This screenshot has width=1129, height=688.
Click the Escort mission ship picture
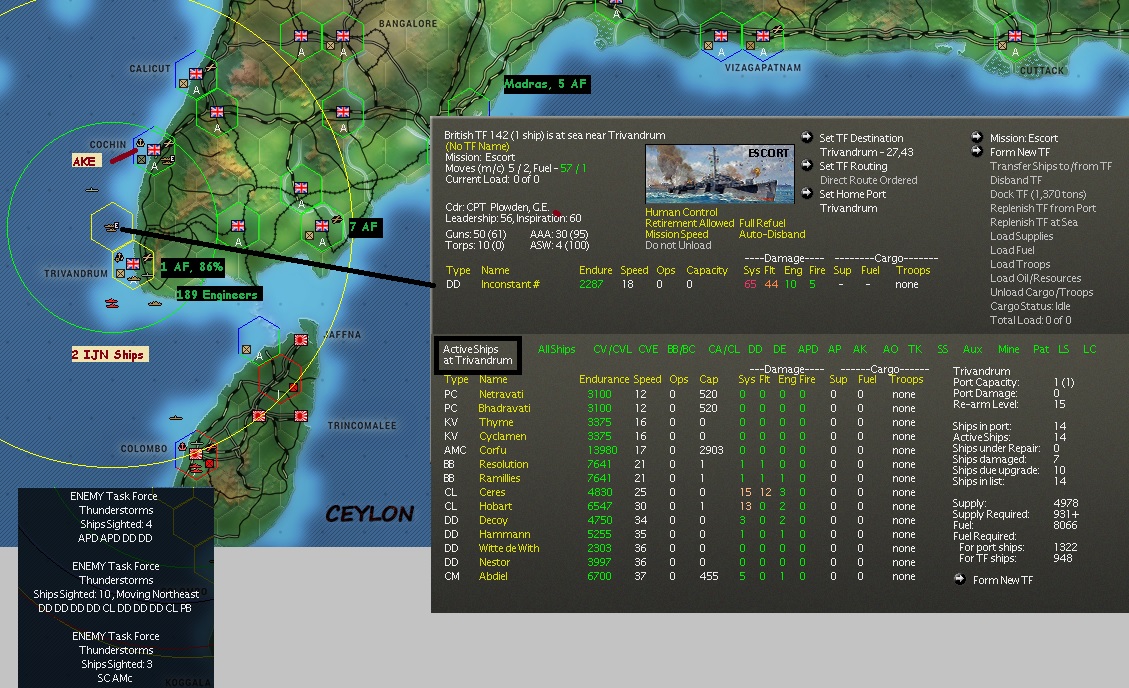[719, 174]
